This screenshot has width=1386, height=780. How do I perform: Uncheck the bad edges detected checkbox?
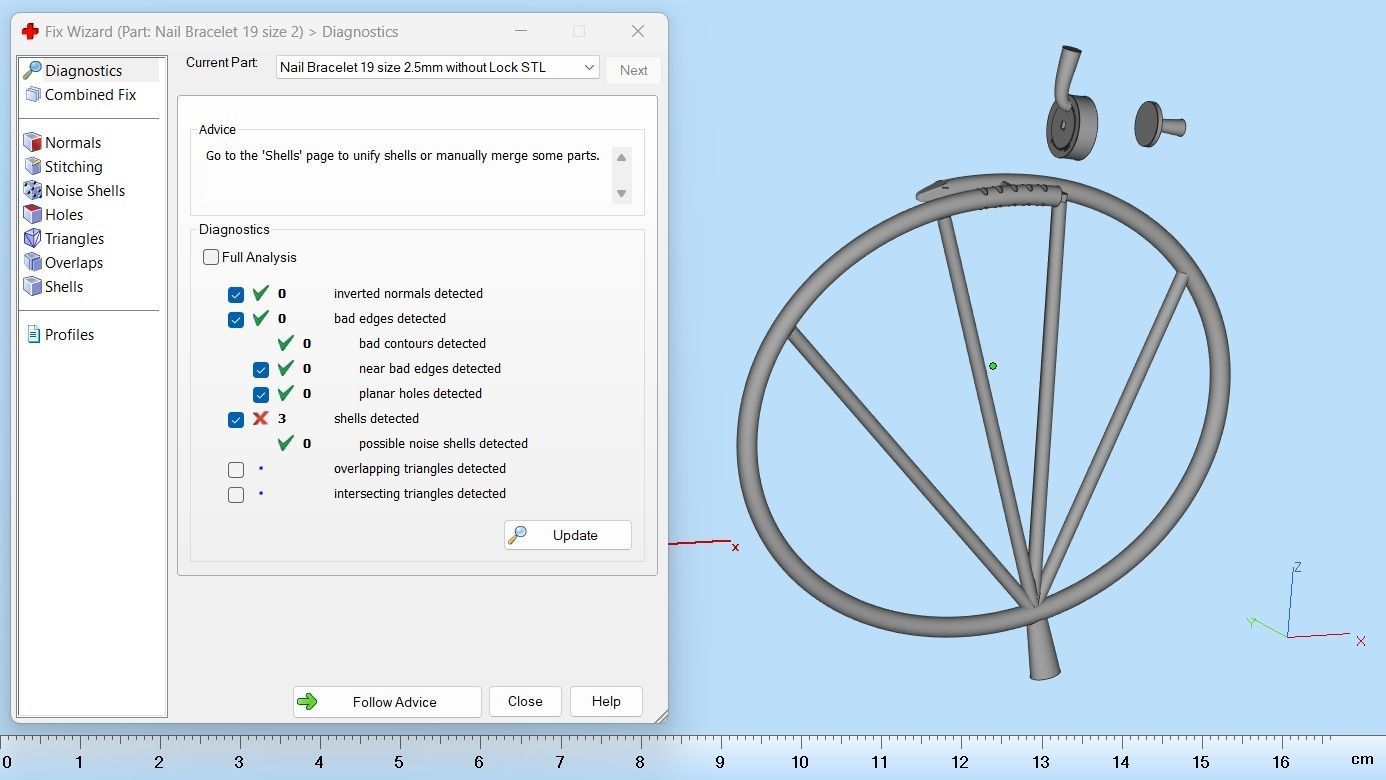236,319
